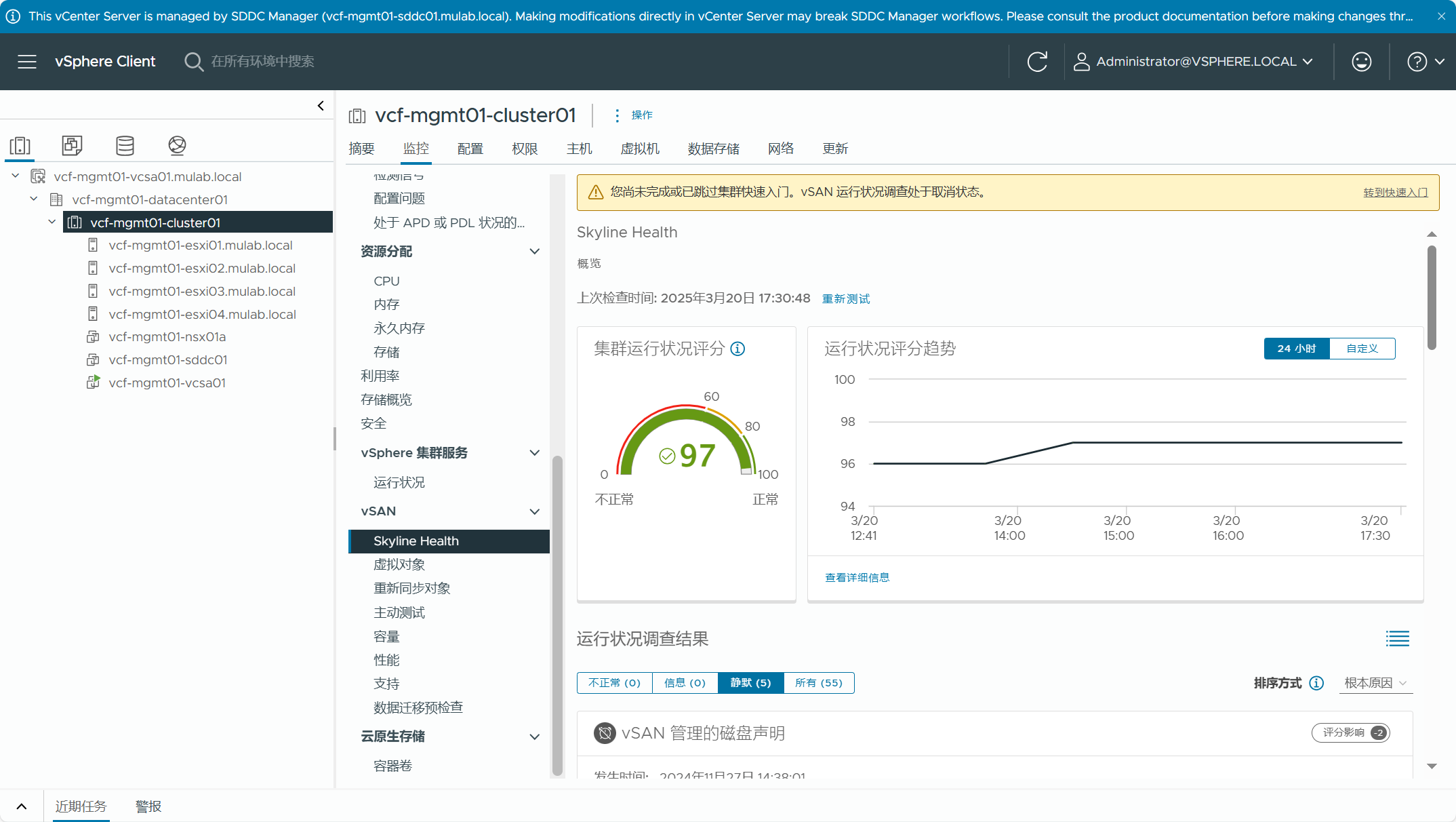Switch to Storage inventory view icon

tap(125, 145)
